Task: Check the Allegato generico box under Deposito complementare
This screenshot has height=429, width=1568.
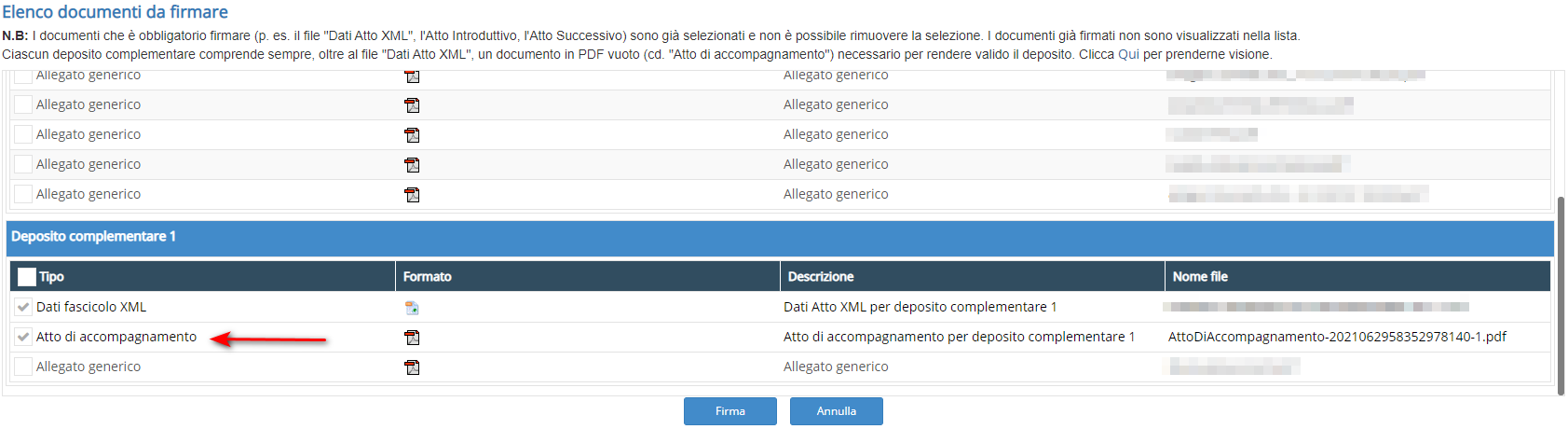Action: (x=23, y=367)
